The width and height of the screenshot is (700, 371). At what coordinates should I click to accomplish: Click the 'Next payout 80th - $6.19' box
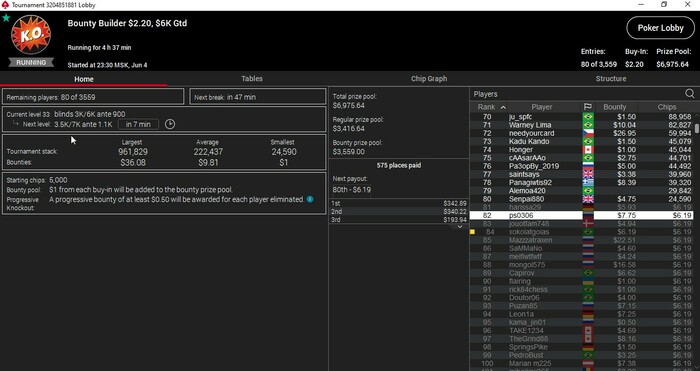pyautogui.click(x=352, y=189)
